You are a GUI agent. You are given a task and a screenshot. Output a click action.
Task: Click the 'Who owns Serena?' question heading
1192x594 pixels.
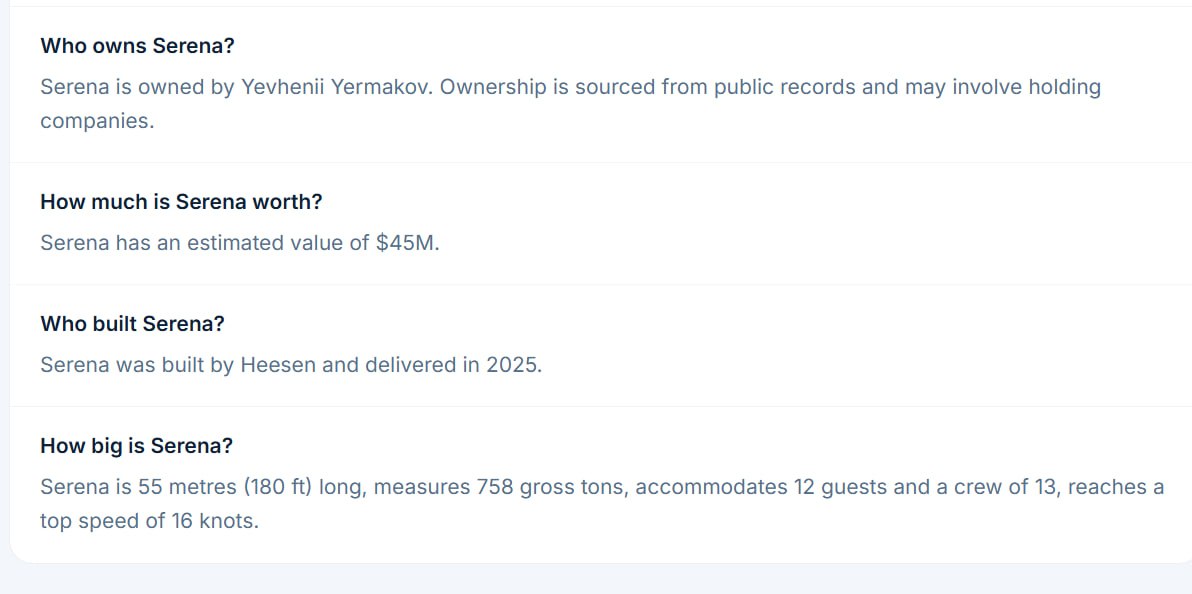(138, 46)
